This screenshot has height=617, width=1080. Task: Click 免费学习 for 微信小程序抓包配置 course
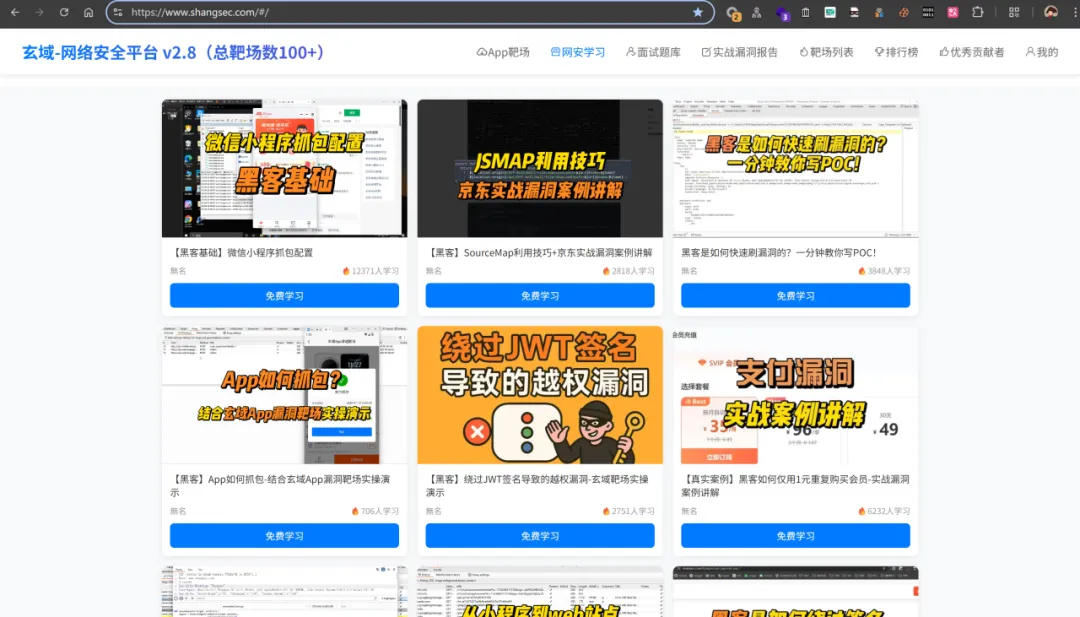(284, 295)
